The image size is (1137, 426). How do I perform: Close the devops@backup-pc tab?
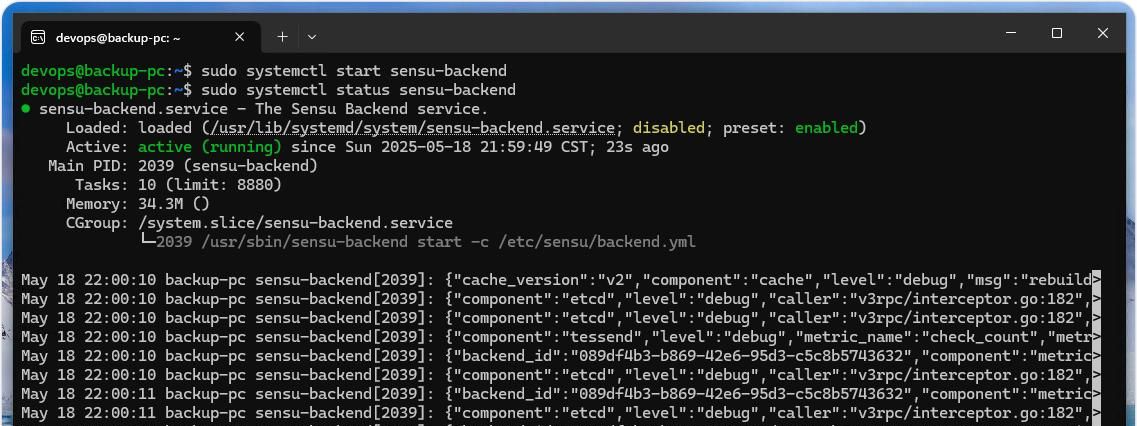239,37
